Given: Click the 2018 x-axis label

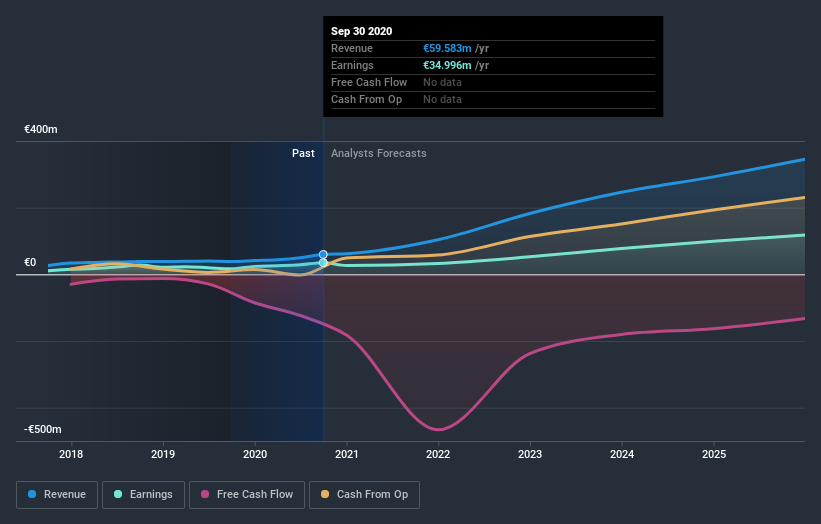Looking at the screenshot, I should click(71, 454).
